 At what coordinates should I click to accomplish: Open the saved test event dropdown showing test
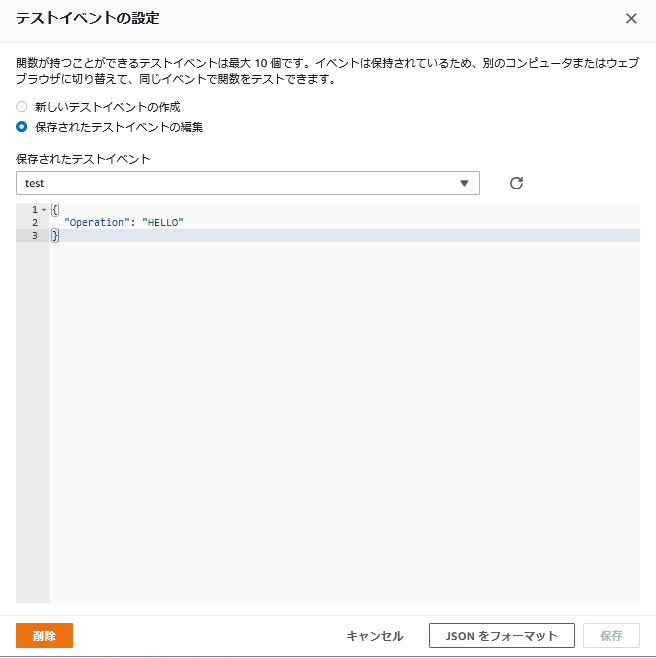pyautogui.click(x=248, y=183)
